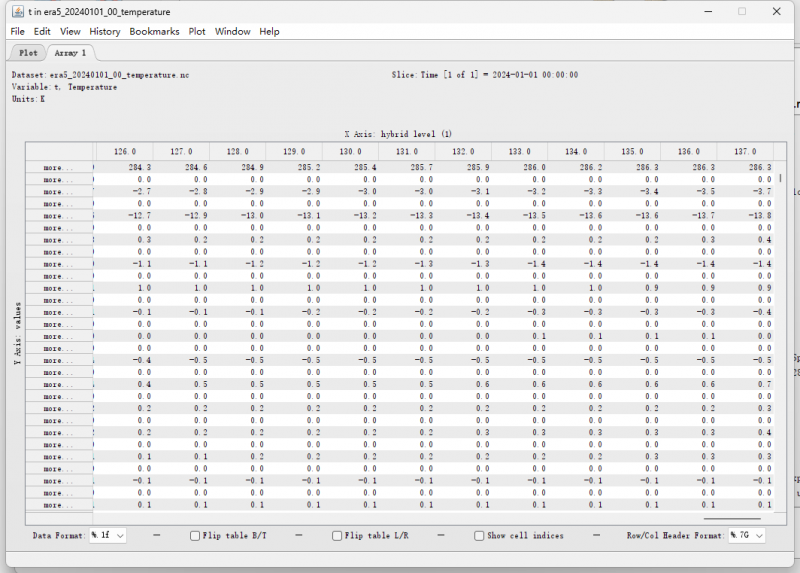Maximize the Panoply array window
This screenshot has height=573, width=800.
click(x=742, y=12)
